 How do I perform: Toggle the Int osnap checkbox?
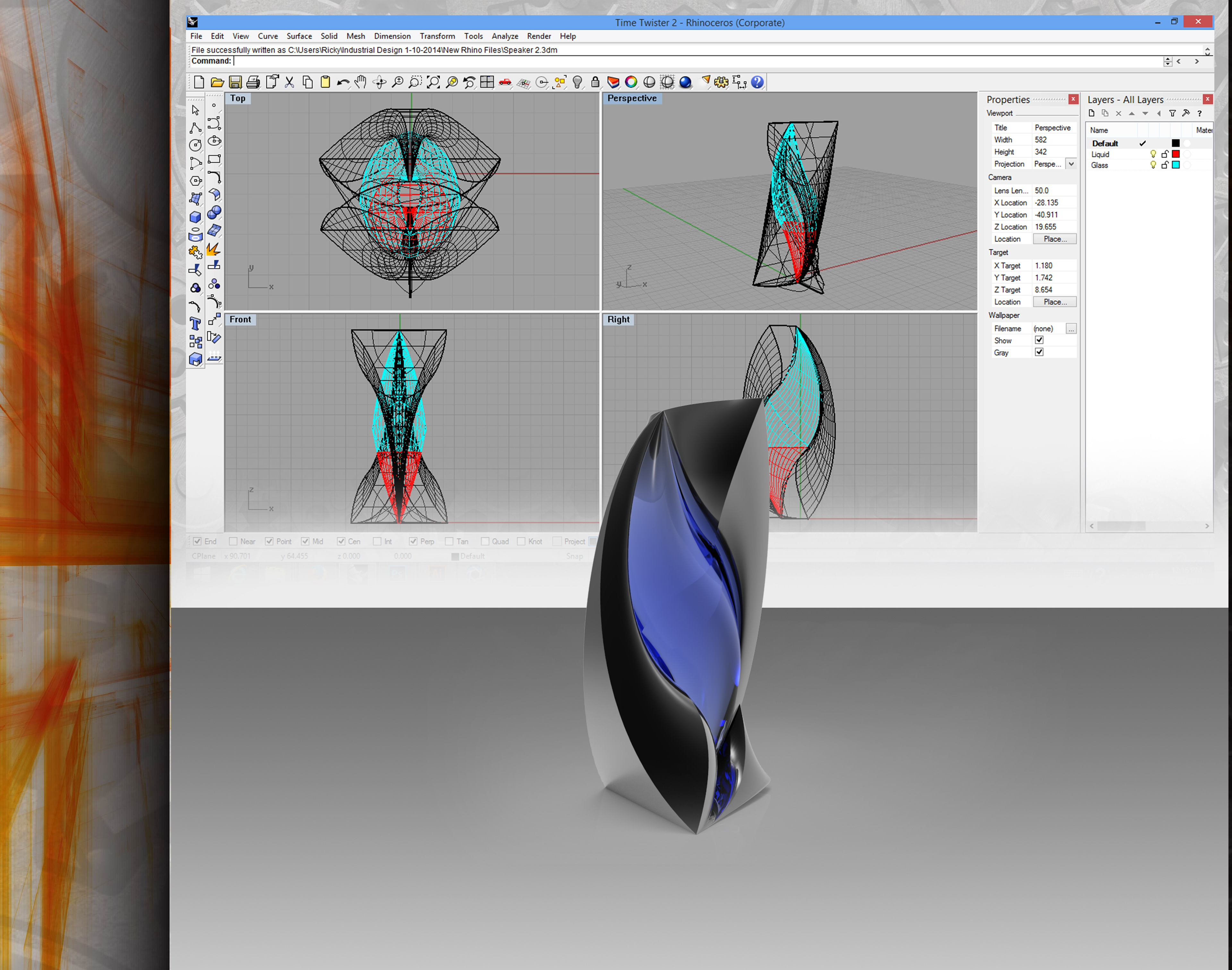[x=377, y=541]
